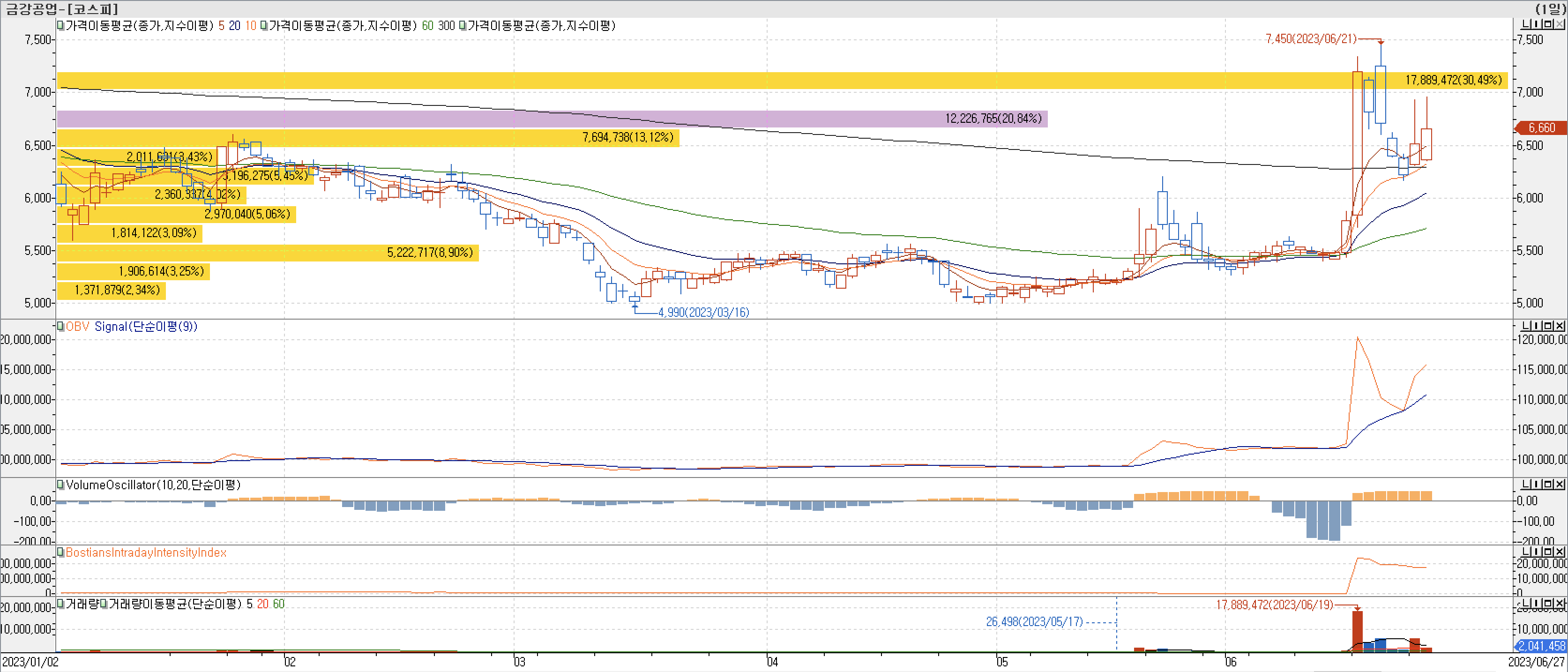
Task: Toggle the OBV indicator square marker
Action: (60, 326)
